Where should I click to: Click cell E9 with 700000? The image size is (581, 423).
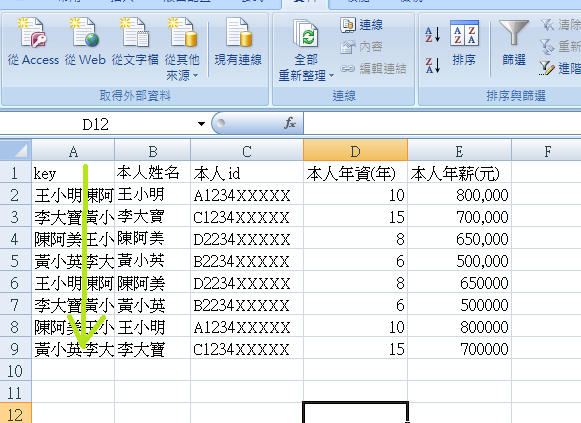[x=459, y=349]
